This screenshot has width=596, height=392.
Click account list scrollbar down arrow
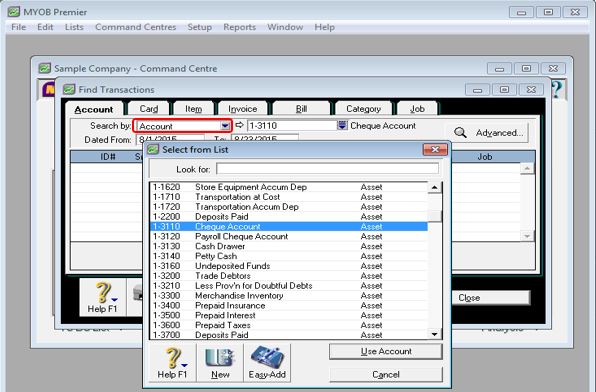434,334
